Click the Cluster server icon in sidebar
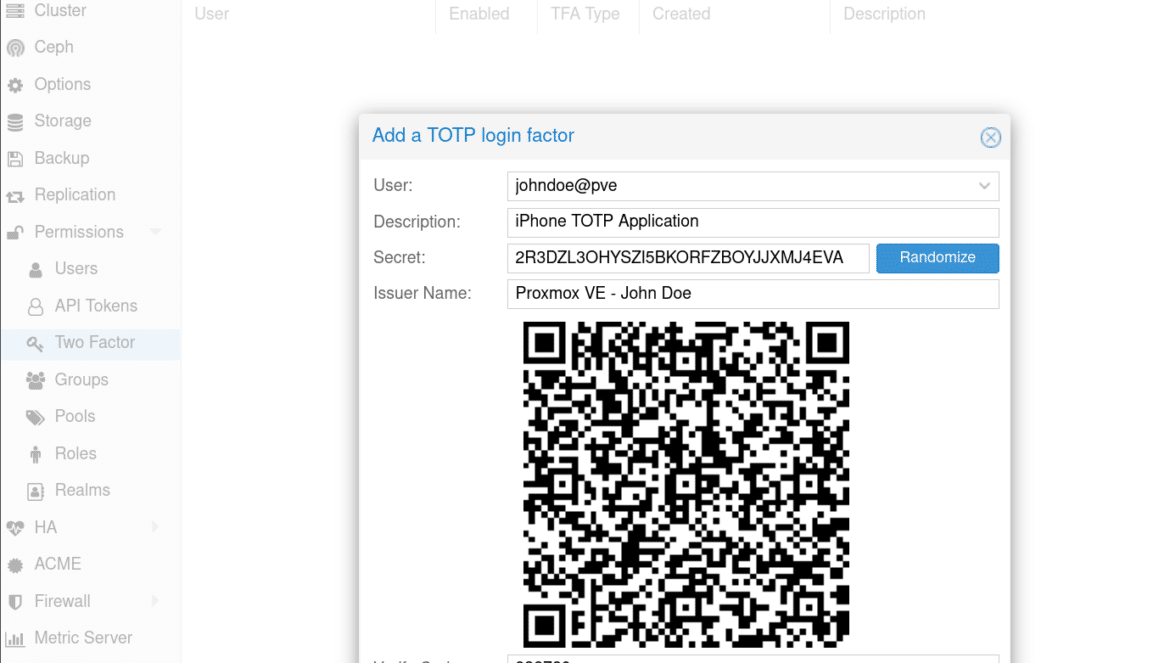Image resolution: width=1170 pixels, height=663 pixels. 15,11
